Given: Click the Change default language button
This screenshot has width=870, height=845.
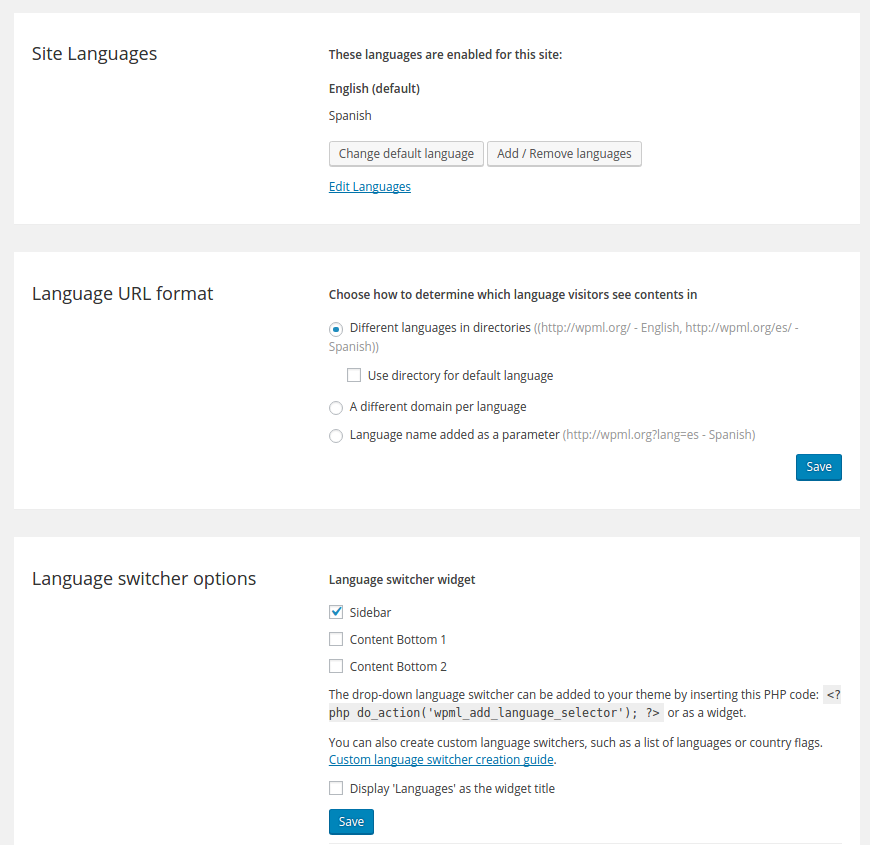Looking at the screenshot, I should [x=406, y=154].
